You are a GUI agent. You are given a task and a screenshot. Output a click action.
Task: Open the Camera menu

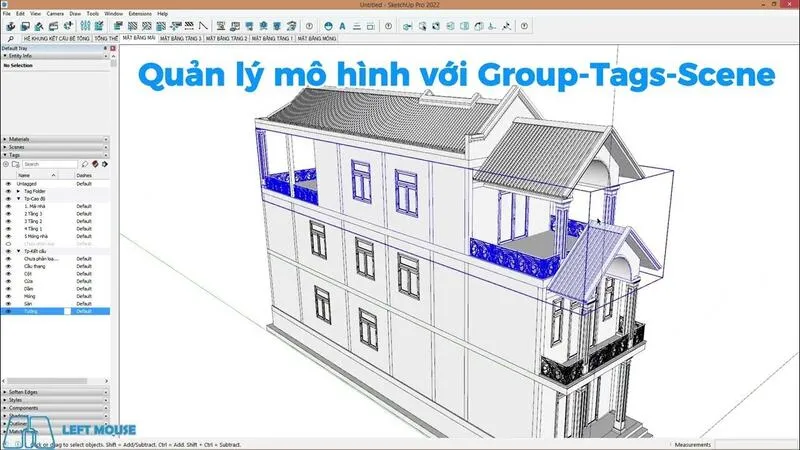coord(55,14)
